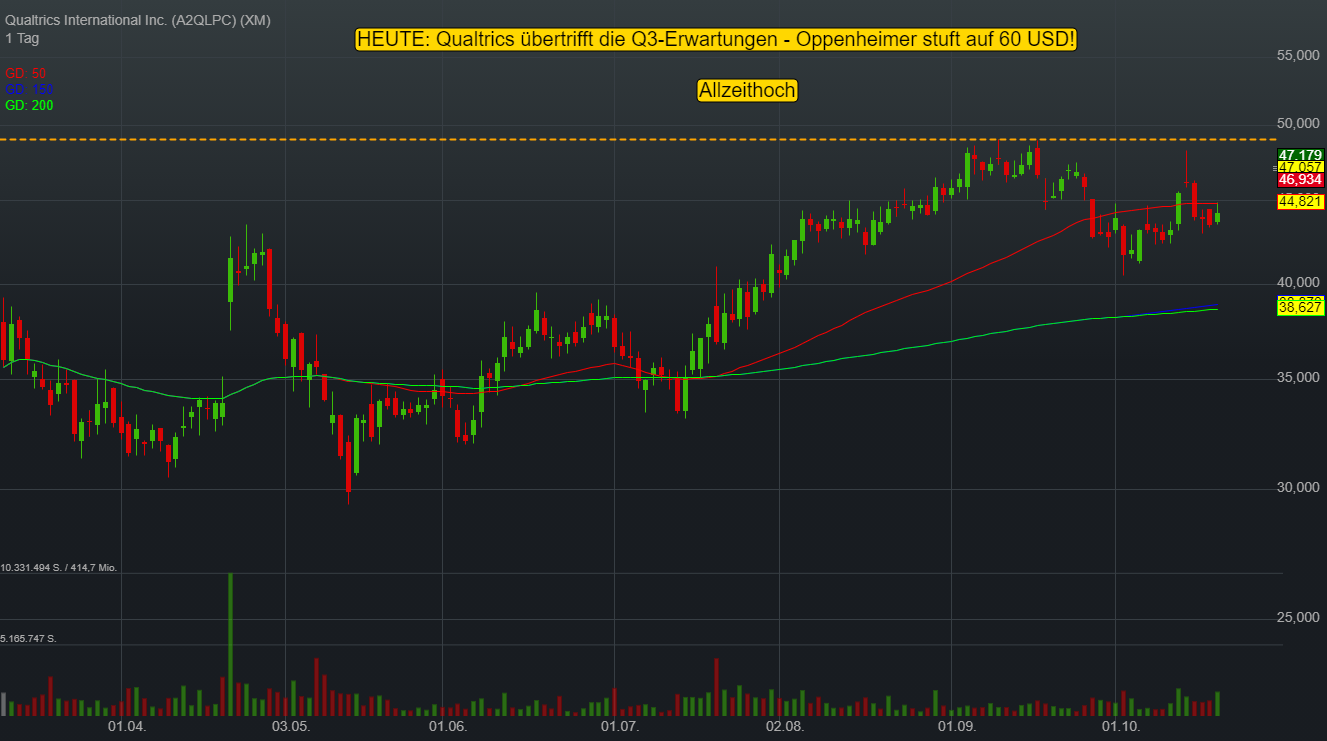Viewport: 1327px width, 741px height.
Task: Select the yellow 47,057 price tag
Action: 1300,167
